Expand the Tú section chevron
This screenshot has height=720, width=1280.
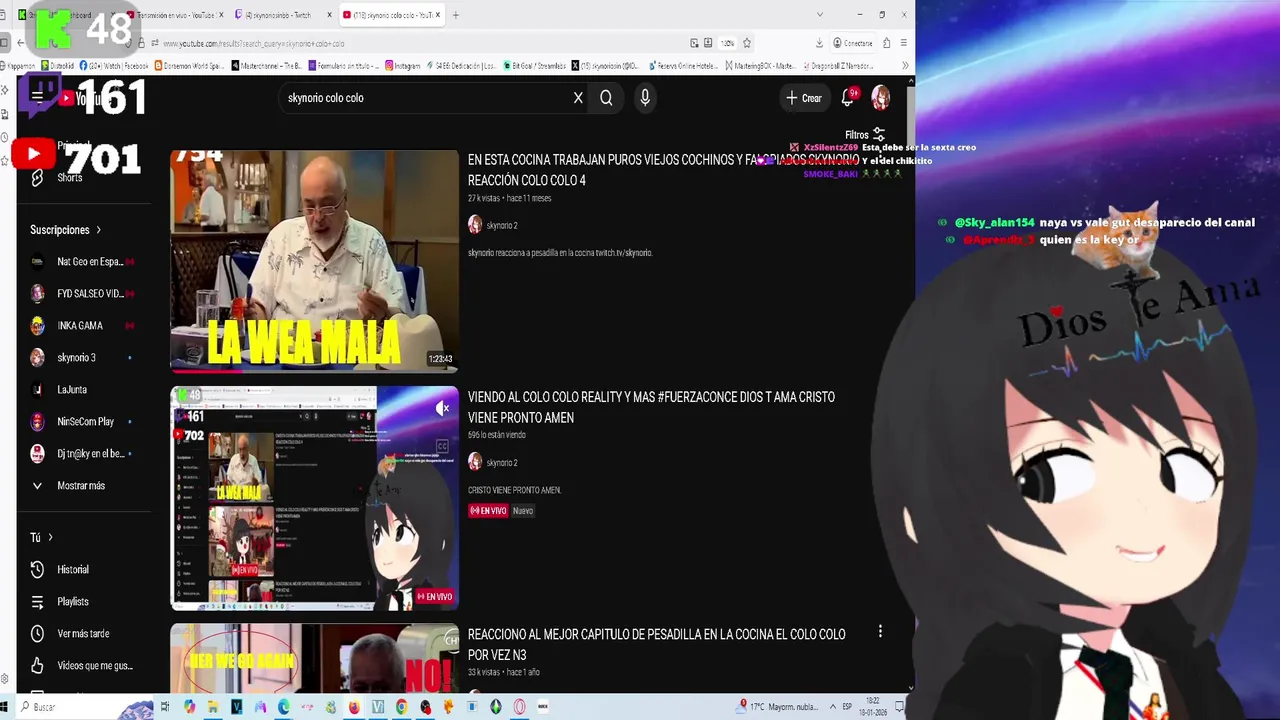[x=50, y=538]
